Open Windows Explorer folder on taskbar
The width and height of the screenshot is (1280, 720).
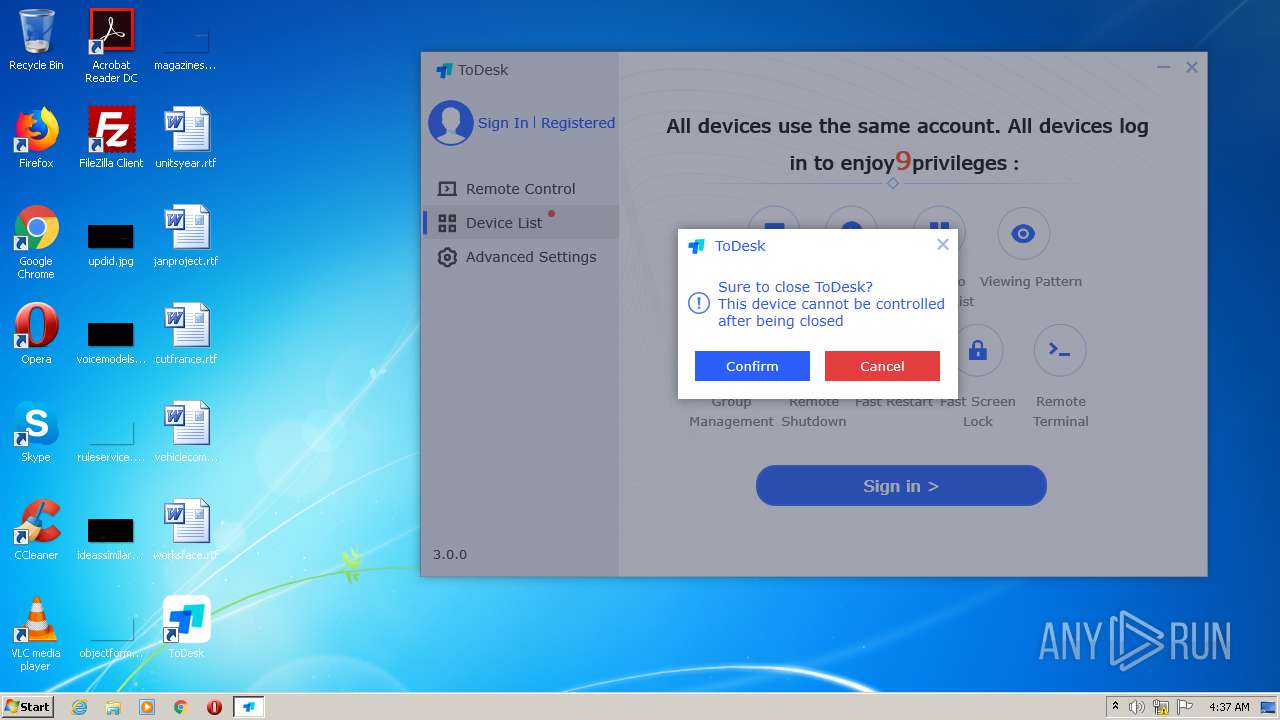[113, 707]
